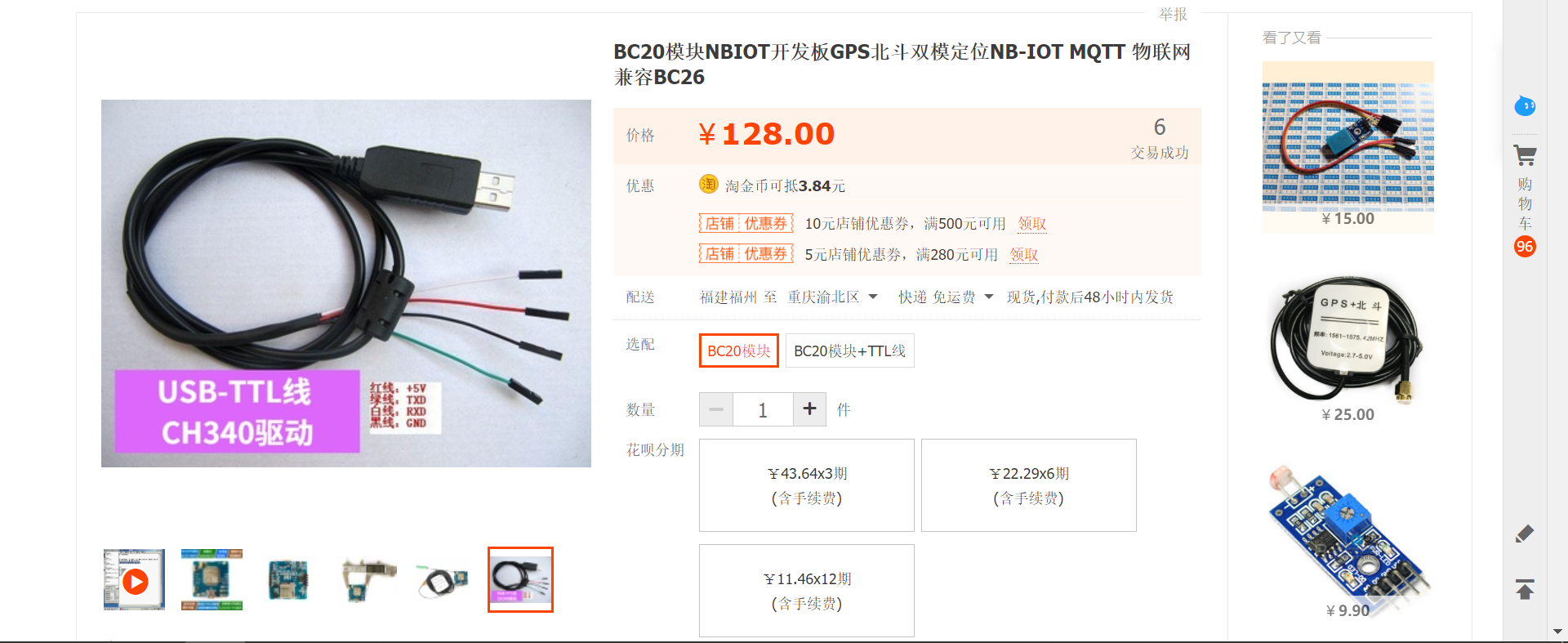The image size is (1568, 643).
Task: Increase quantity with the plus button
Action: point(809,409)
